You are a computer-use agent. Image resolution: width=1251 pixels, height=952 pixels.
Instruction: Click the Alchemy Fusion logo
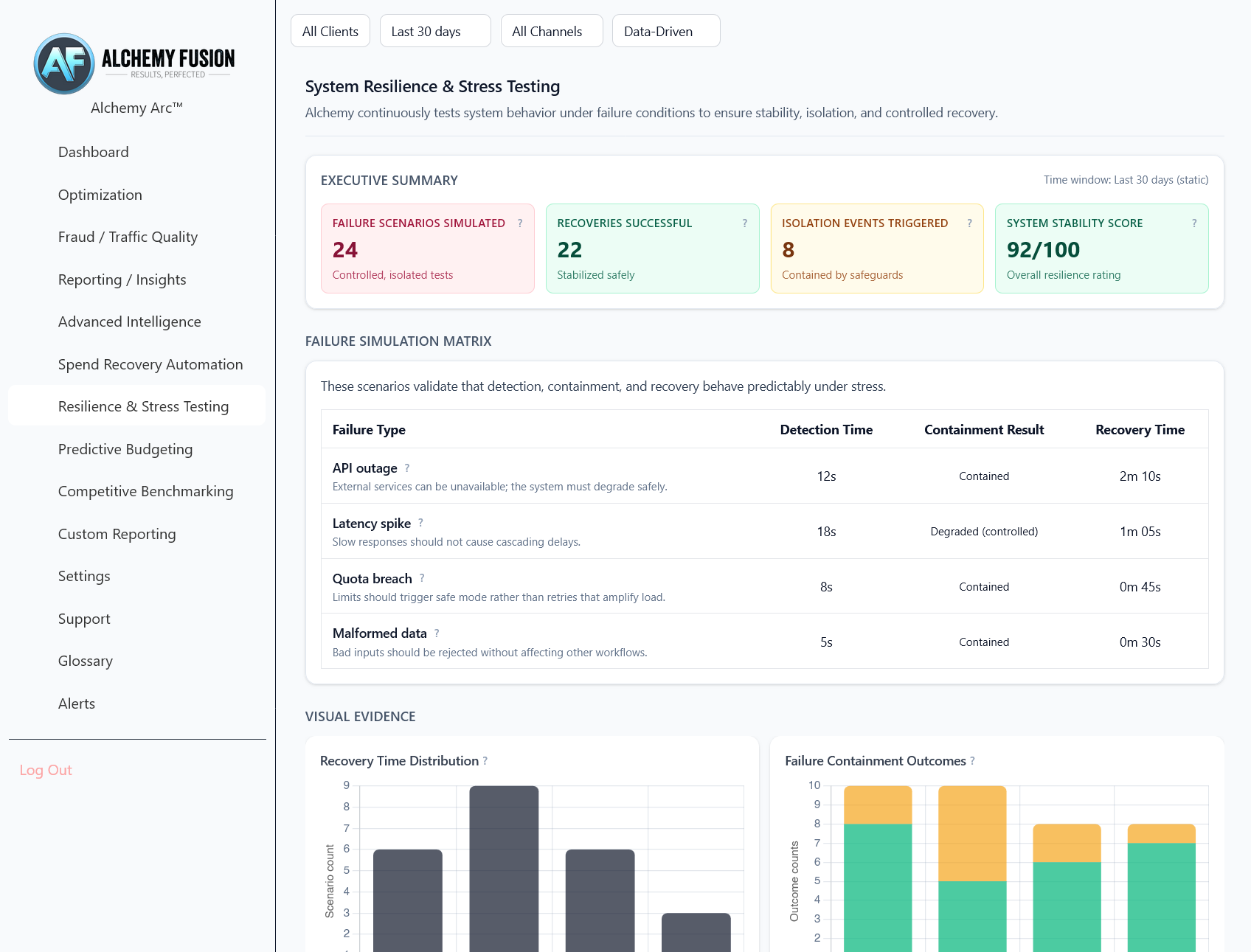[135, 63]
